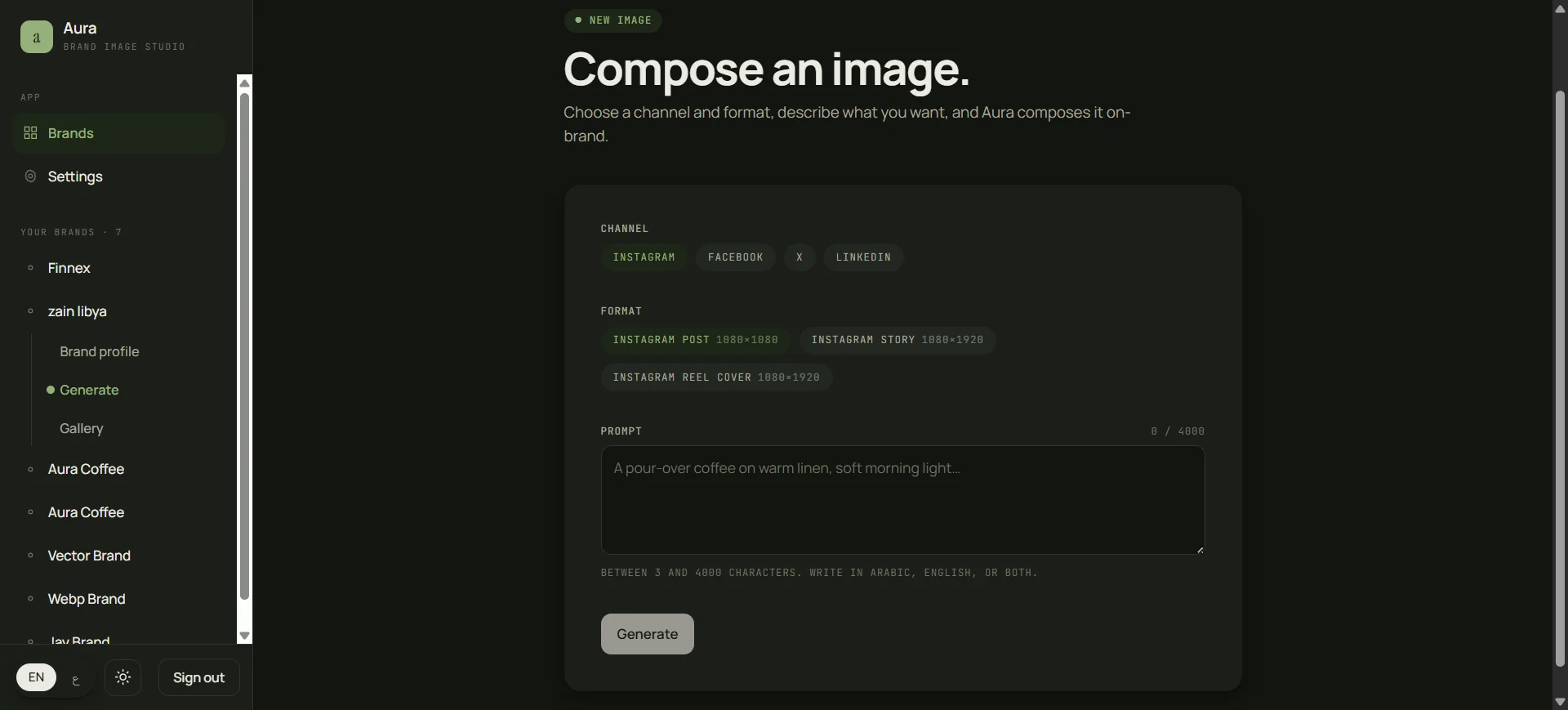Click the sidebar scrollbar thumb

pos(244,346)
